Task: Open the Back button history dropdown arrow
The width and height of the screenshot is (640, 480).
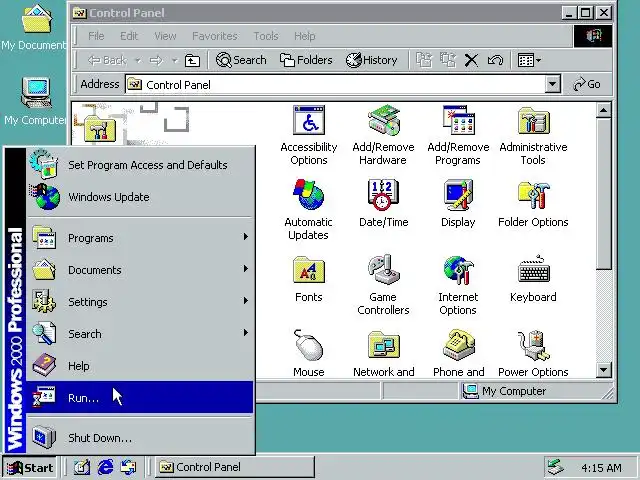Action: point(138,61)
